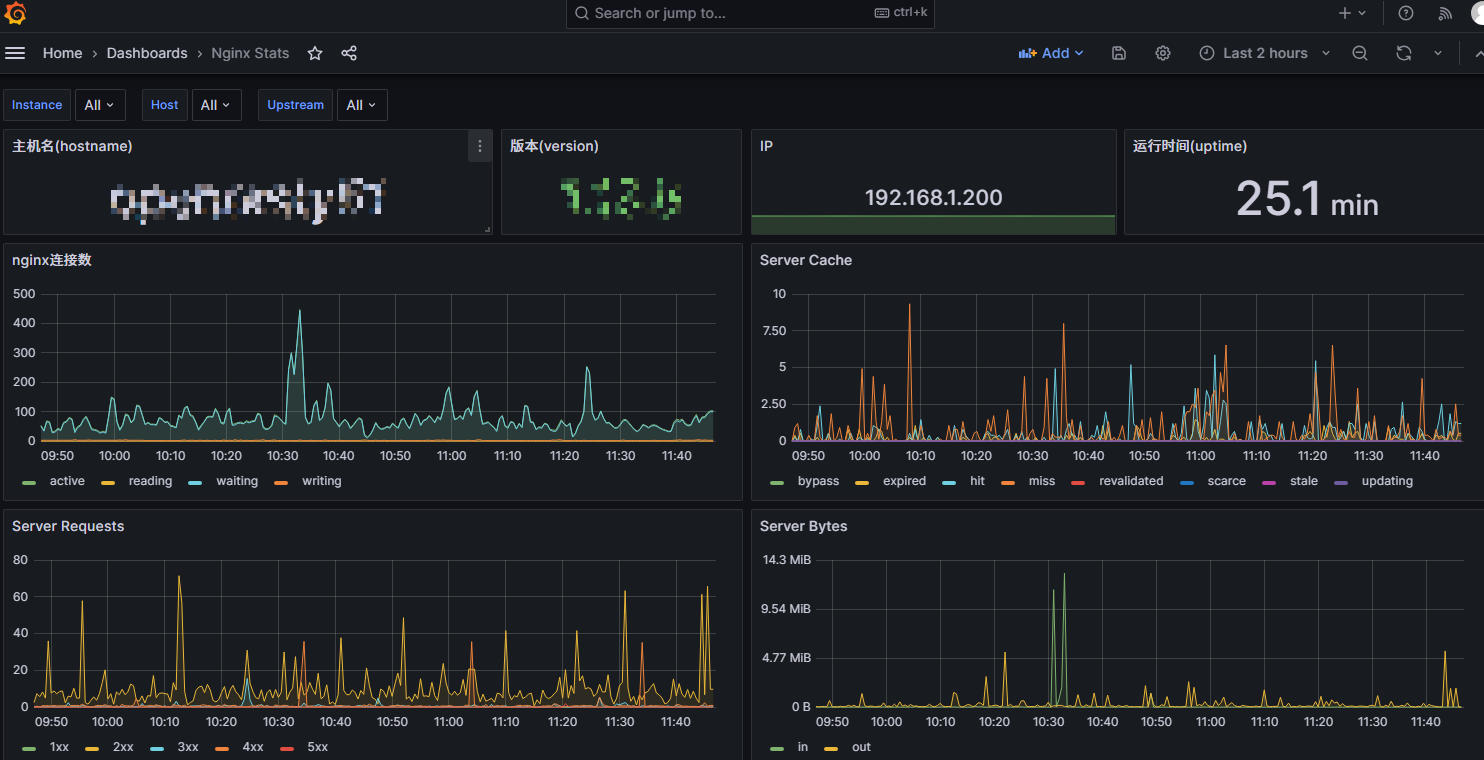The width and height of the screenshot is (1484, 760).
Task: Click the nginx连接数 panel title
Action: [52, 260]
